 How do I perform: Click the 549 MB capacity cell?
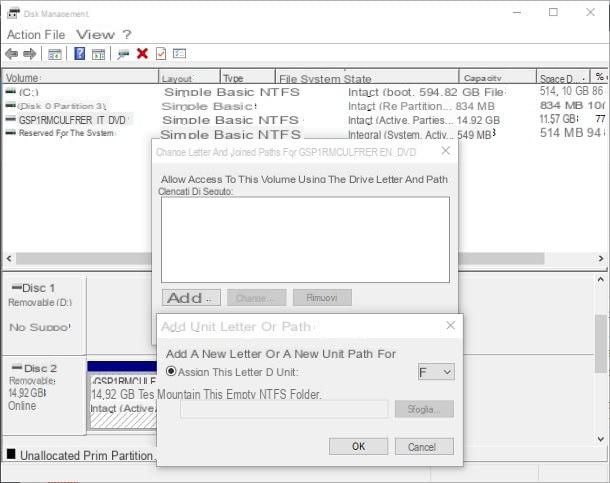[x=475, y=135]
